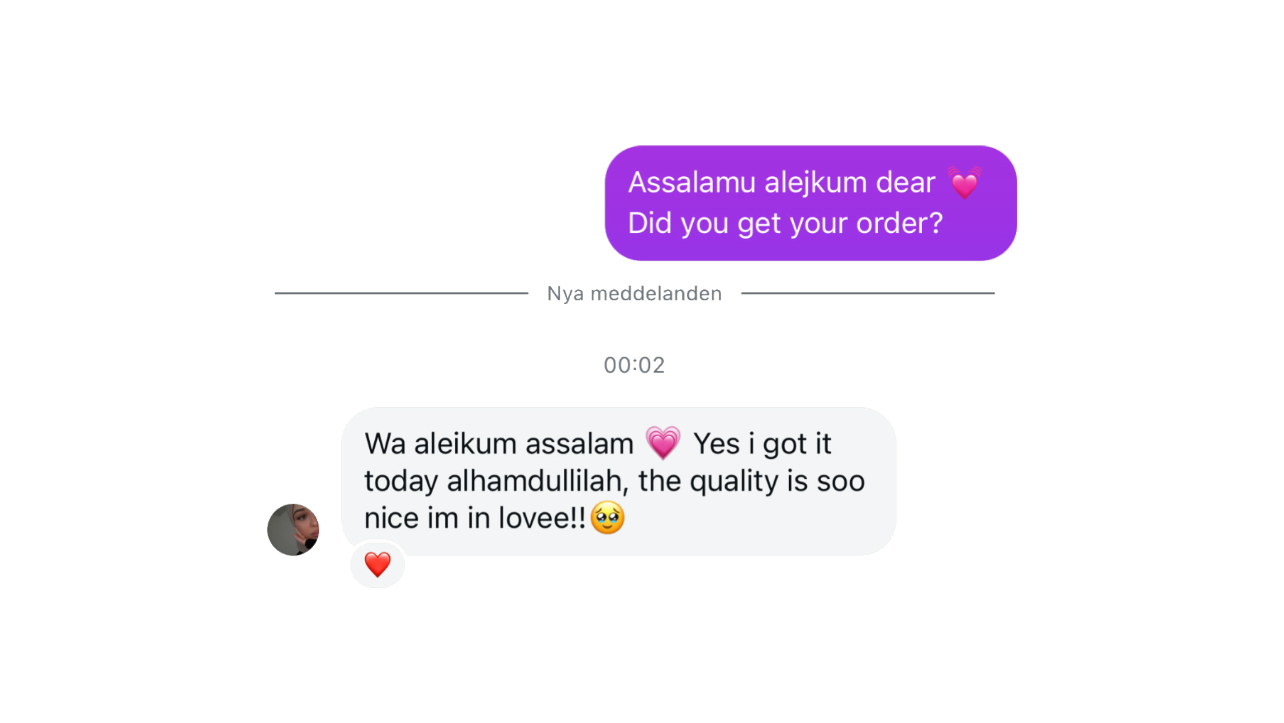Click the divider line following "Nya meddelanden"
Screen dimensions: 1284x723
point(868,294)
